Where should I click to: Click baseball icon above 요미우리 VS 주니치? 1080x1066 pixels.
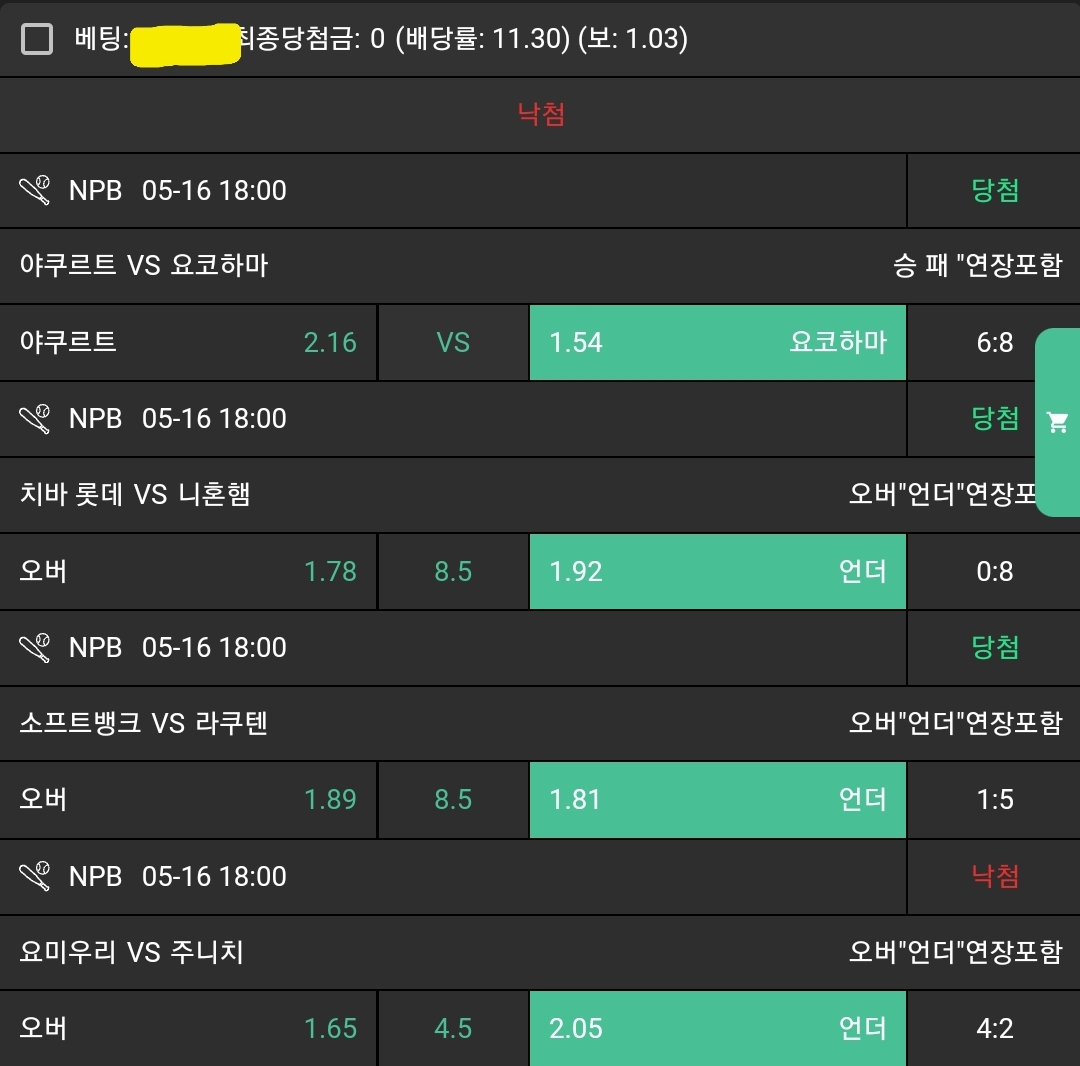pyautogui.click(x=35, y=876)
